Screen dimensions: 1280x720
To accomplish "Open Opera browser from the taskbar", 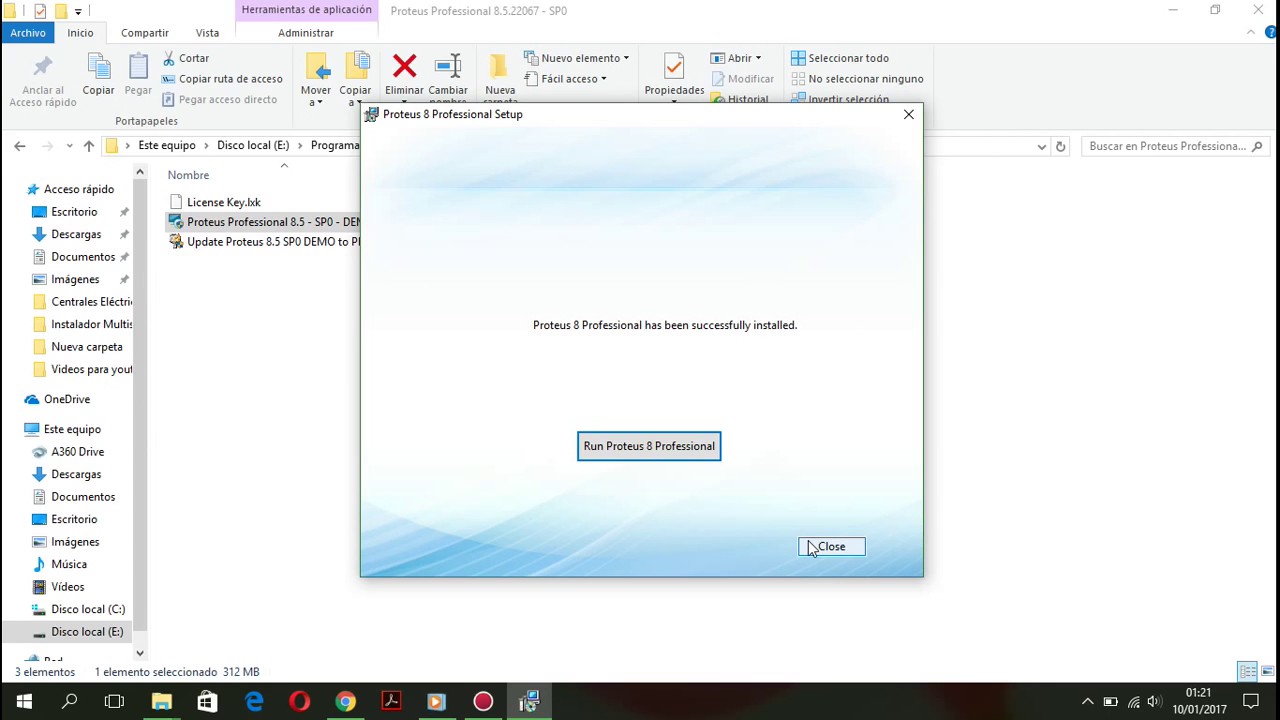I will click(300, 702).
